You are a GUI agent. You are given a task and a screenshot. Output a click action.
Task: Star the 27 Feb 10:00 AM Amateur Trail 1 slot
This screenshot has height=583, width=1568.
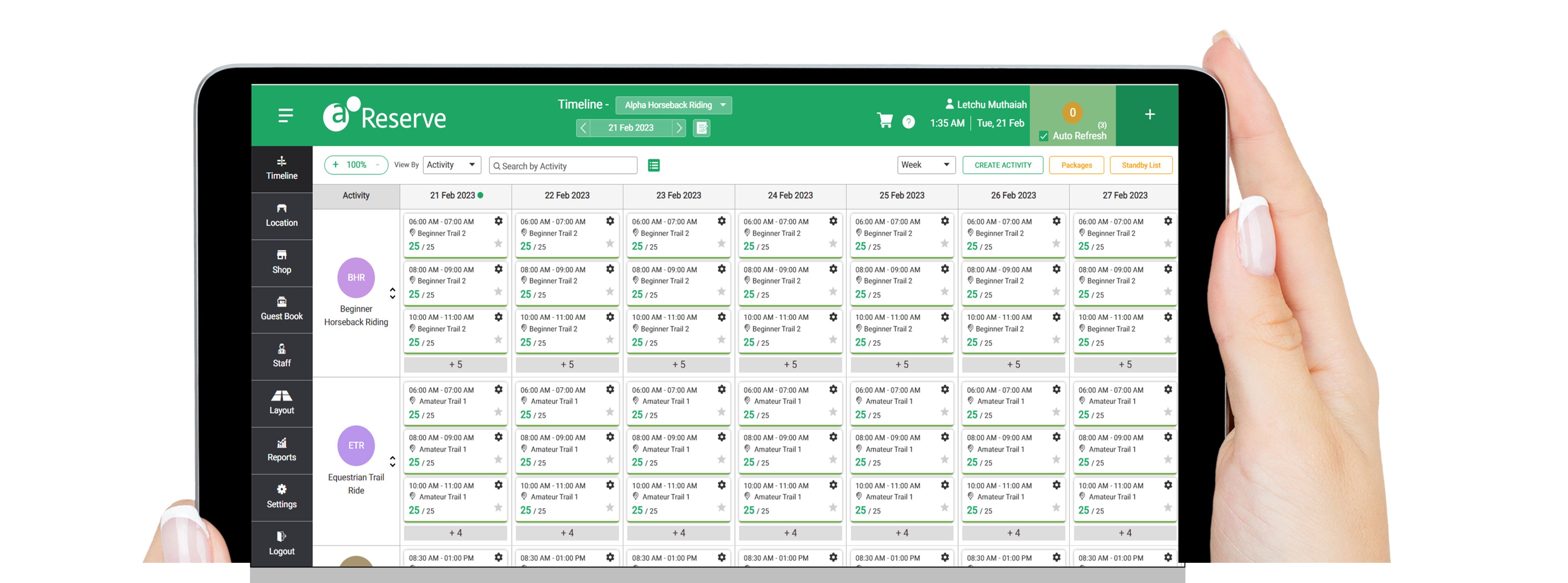point(1167,508)
